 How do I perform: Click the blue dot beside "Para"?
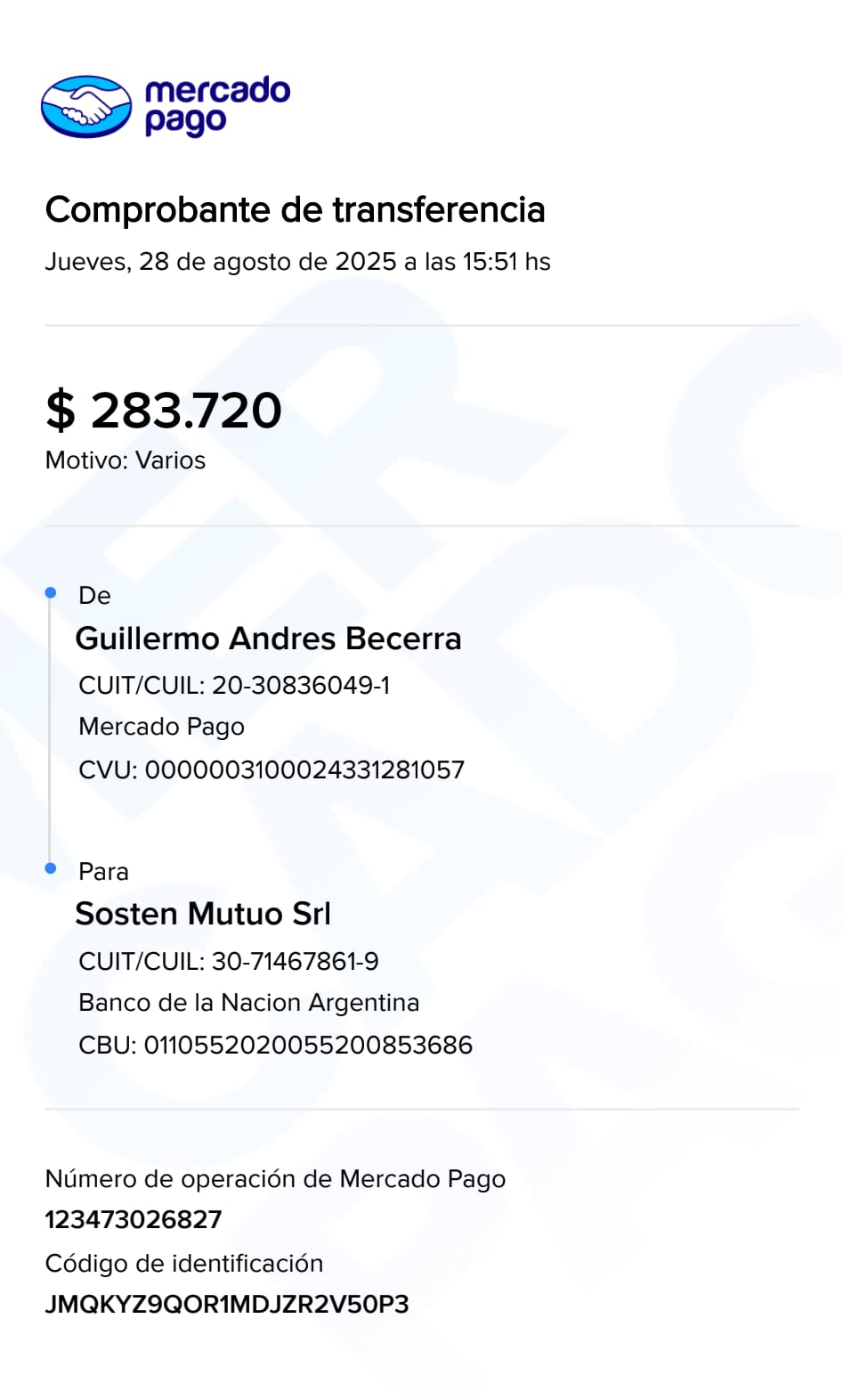click(x=51, y=868)
